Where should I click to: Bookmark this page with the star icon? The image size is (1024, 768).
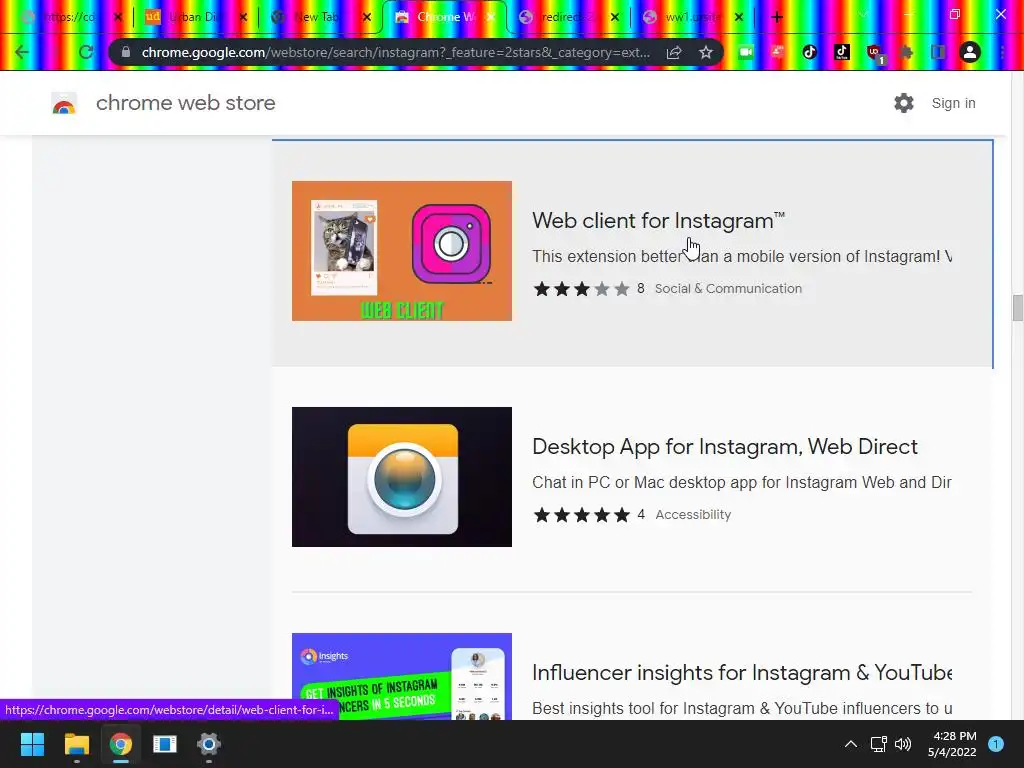(x=706, y=52)
